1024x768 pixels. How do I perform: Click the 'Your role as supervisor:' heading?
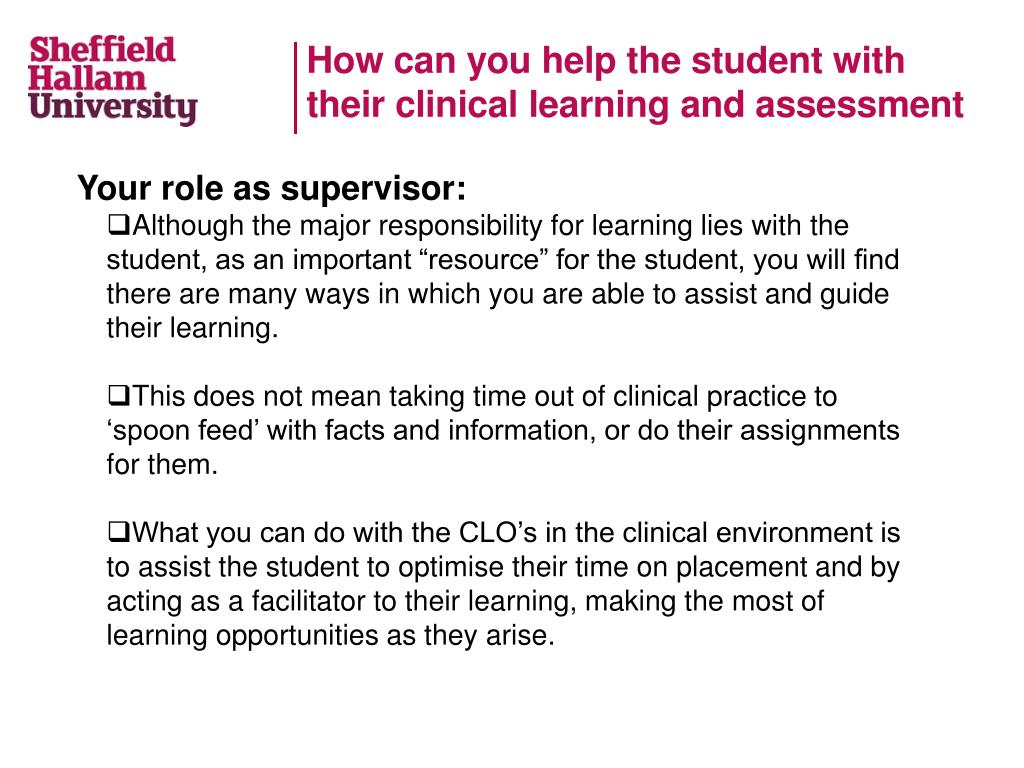coord(272,188)
